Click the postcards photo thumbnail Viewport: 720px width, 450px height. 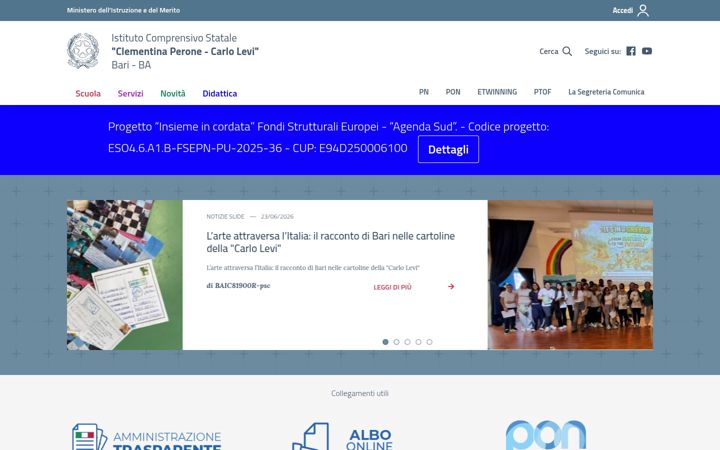[x=124, y=275]
